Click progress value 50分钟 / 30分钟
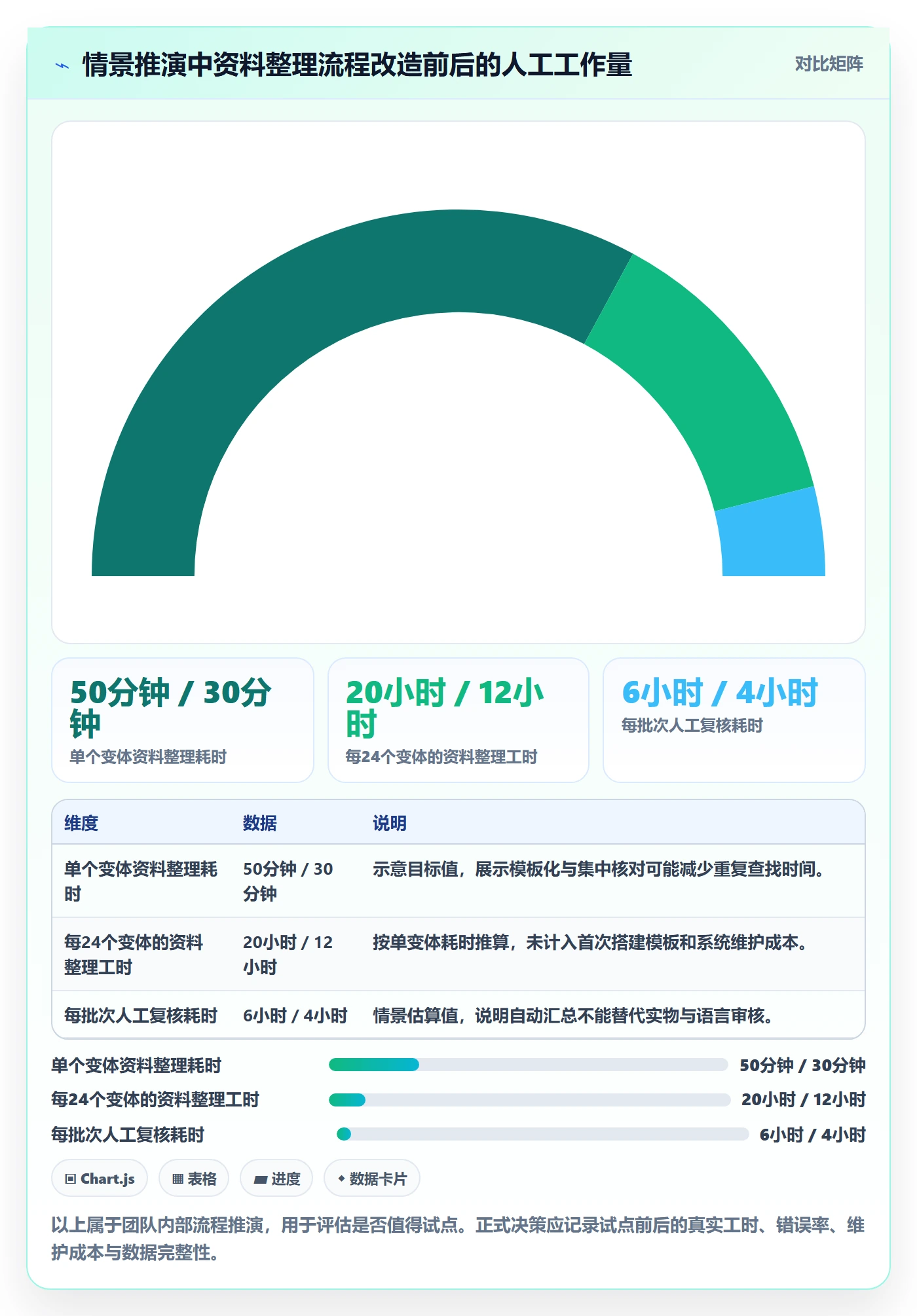 802,1065
